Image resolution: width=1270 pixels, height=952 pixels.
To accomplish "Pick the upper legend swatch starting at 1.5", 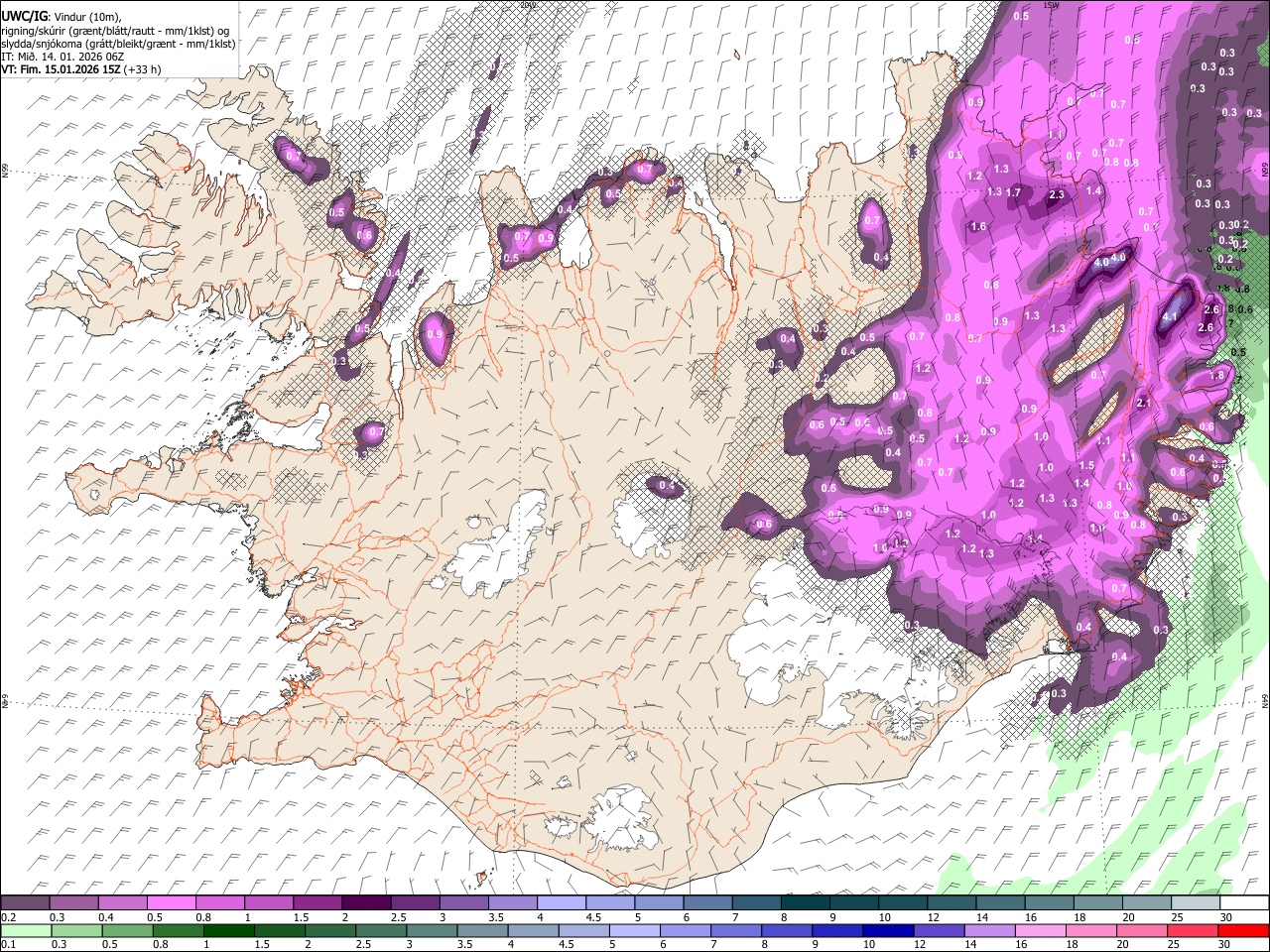I will 317,903.
